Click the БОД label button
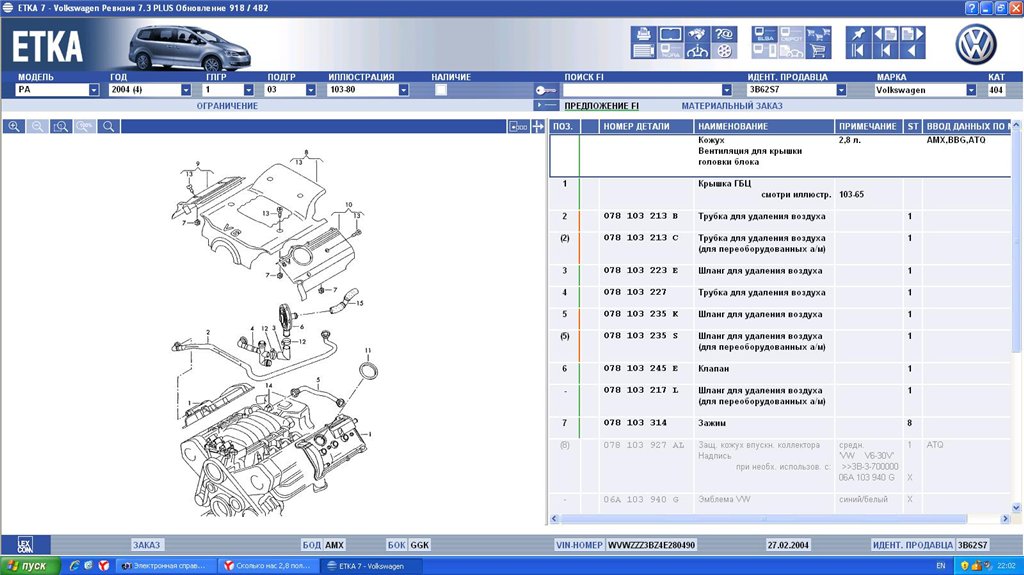 pos(311,544)
